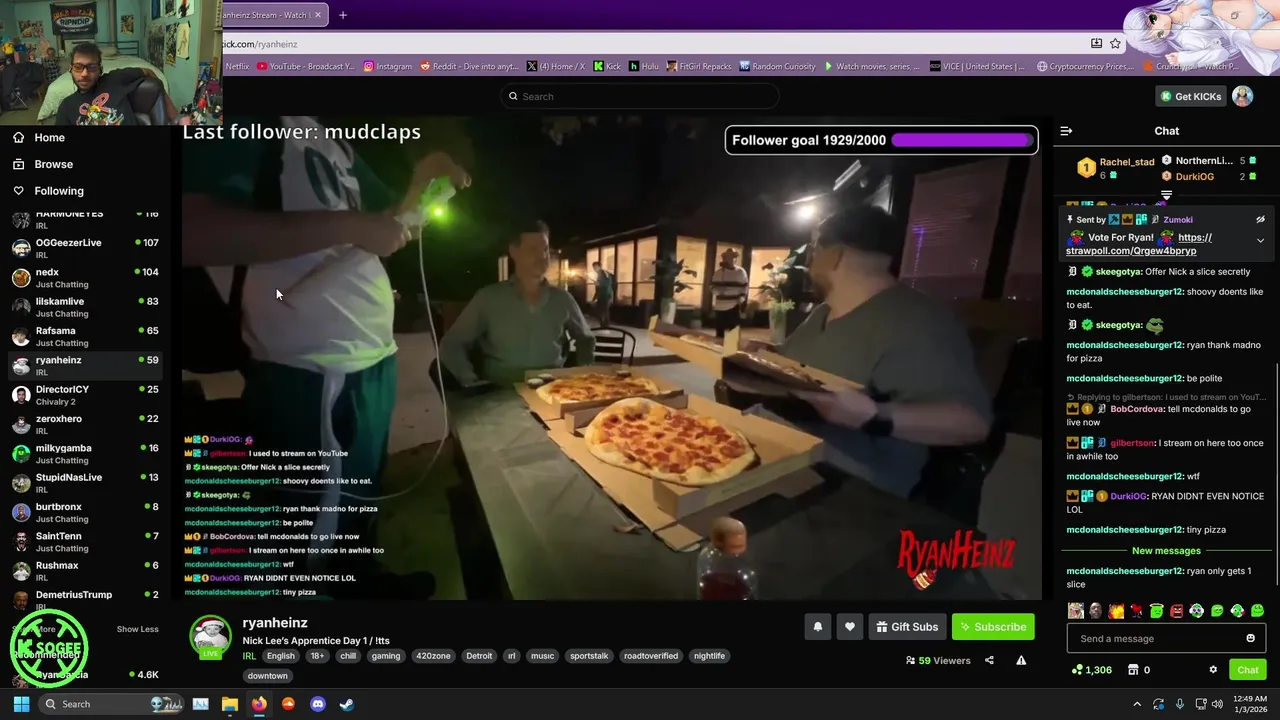The height and width of the screenshot is (720, 1280).
Task: Open Discord from taskbar
Action: [x=318, y=704]
